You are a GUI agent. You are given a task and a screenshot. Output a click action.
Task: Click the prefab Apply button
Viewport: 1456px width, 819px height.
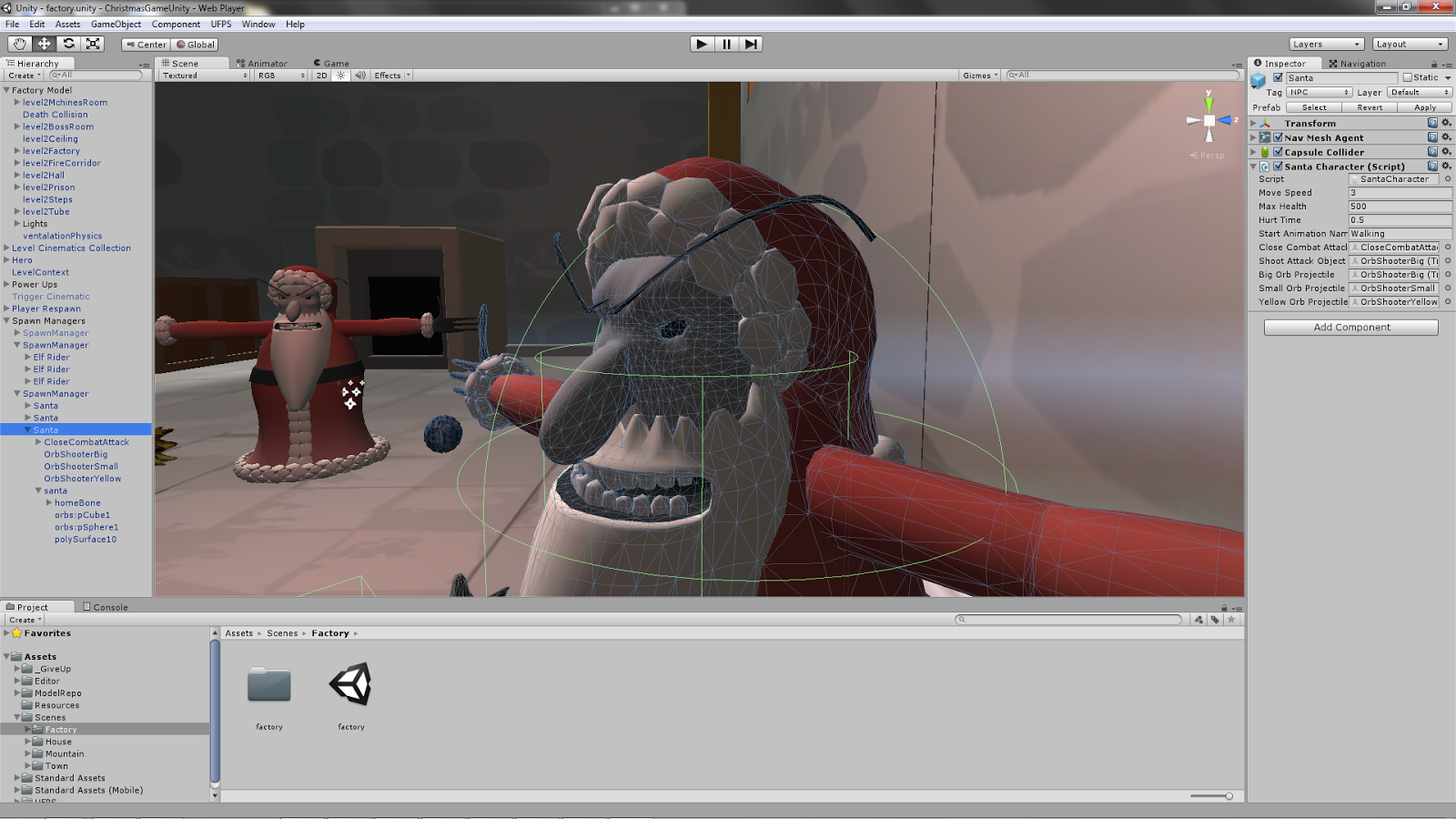[x=1425, y=107]
